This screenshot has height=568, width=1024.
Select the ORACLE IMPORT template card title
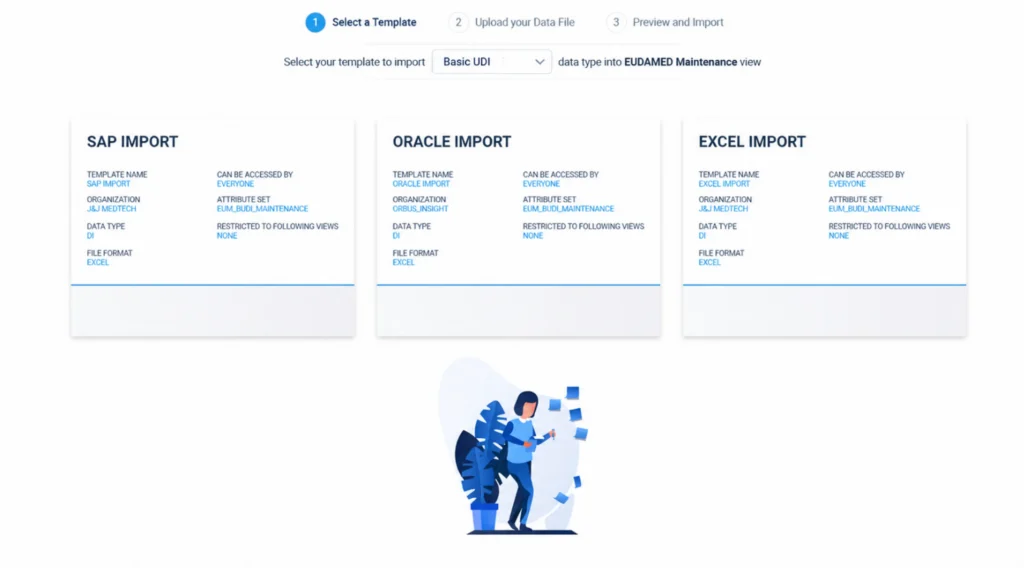[x=452, y=142]
